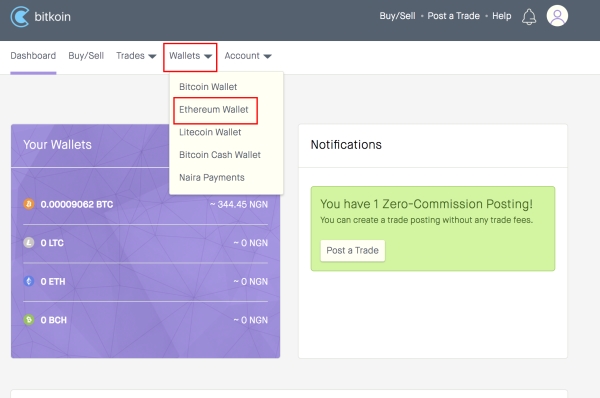This screenshot has height=398, width=600.
Task: Click Post a Trade link in header
Action: click(453, 16)
